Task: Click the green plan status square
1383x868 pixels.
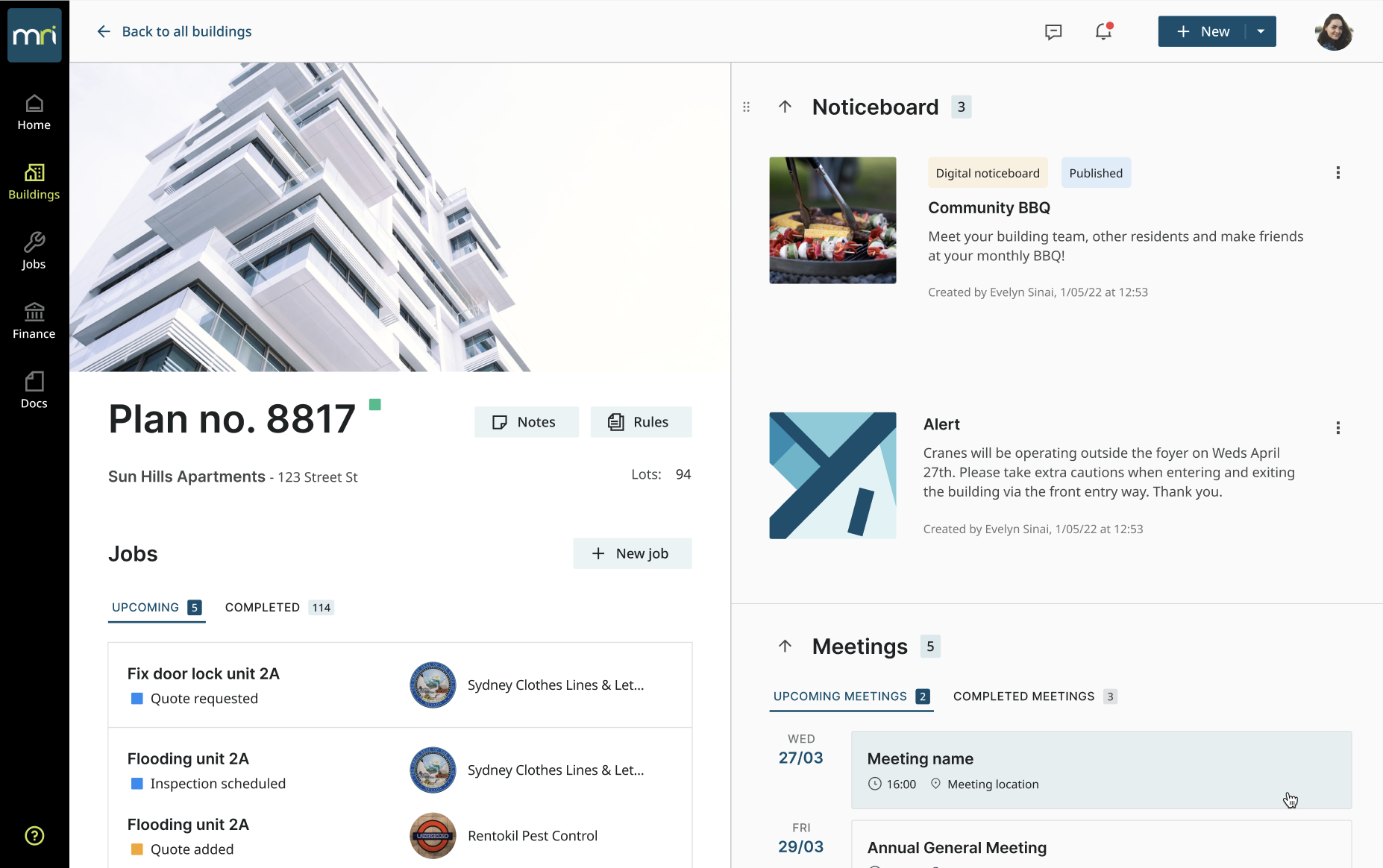Action: (x=375, y=404)
